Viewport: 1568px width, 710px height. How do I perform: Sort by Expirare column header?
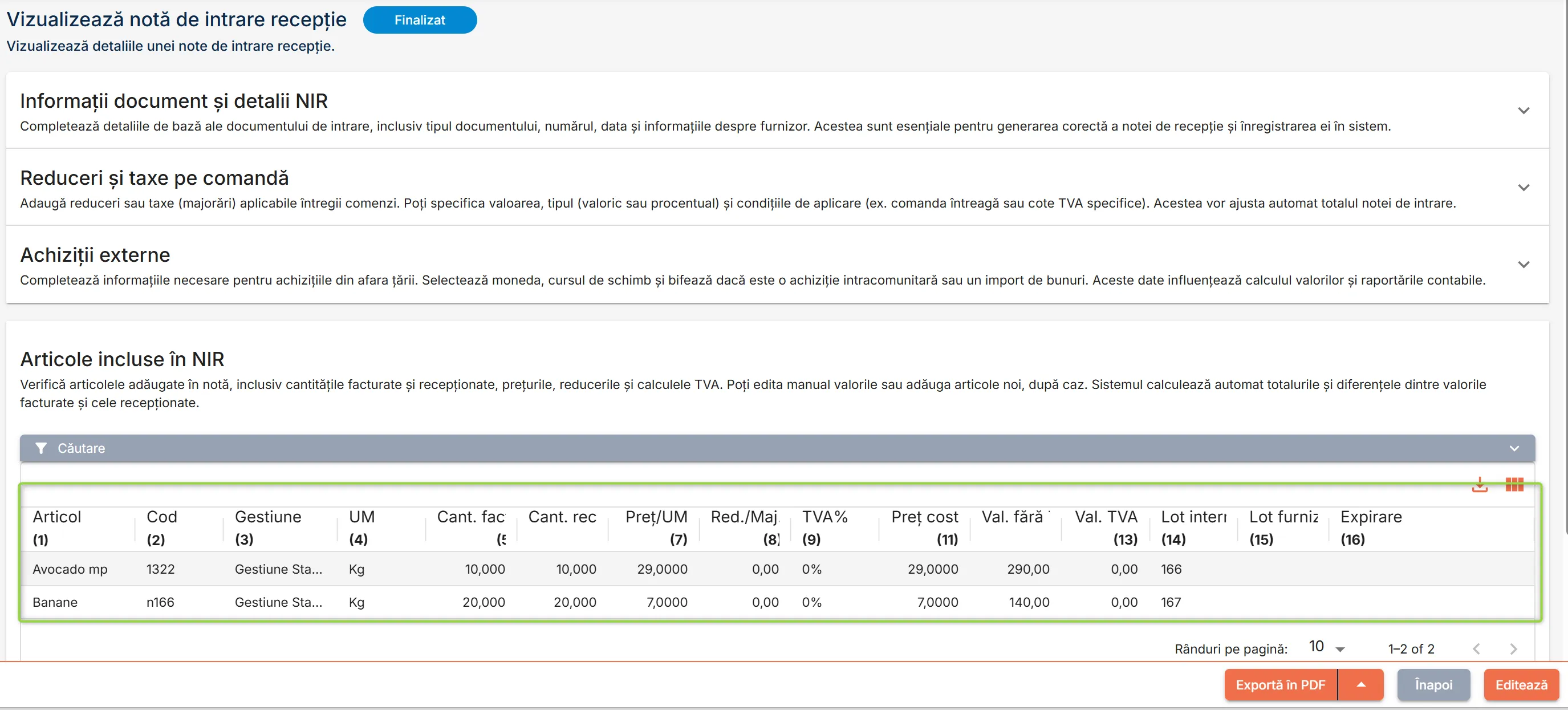pyautogui.click(x=1371, y=517)
